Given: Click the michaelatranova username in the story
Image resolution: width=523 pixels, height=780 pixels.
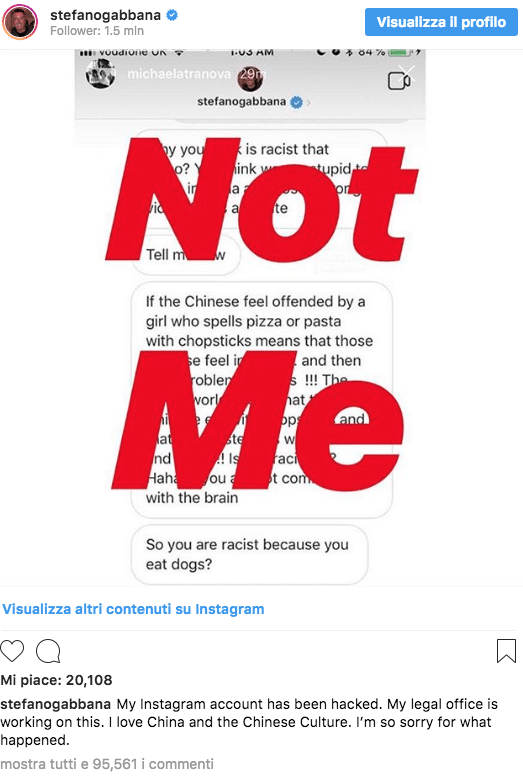Looking at the screenshot, I should coord(179,74).
